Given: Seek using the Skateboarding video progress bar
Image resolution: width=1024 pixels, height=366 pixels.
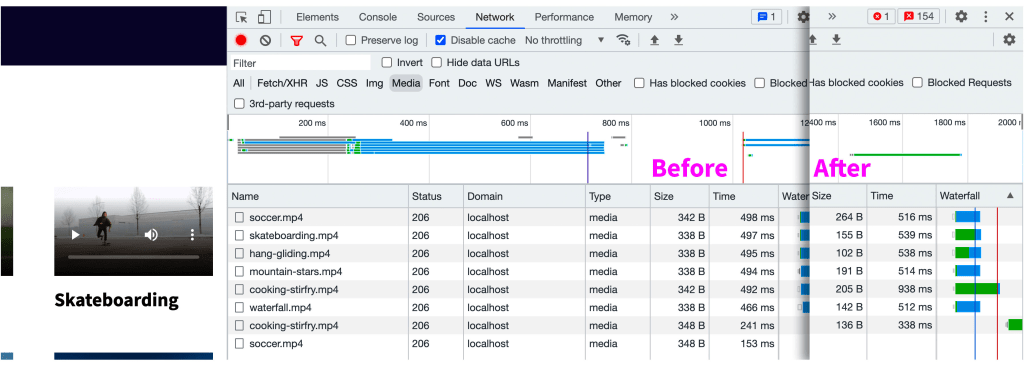Looking at the screenshot, I should (134, 257).
